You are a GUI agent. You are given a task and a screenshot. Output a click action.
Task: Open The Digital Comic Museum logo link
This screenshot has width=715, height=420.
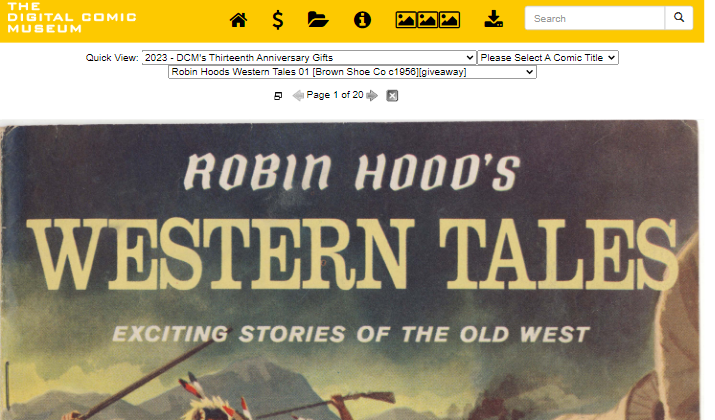point(72,17)
